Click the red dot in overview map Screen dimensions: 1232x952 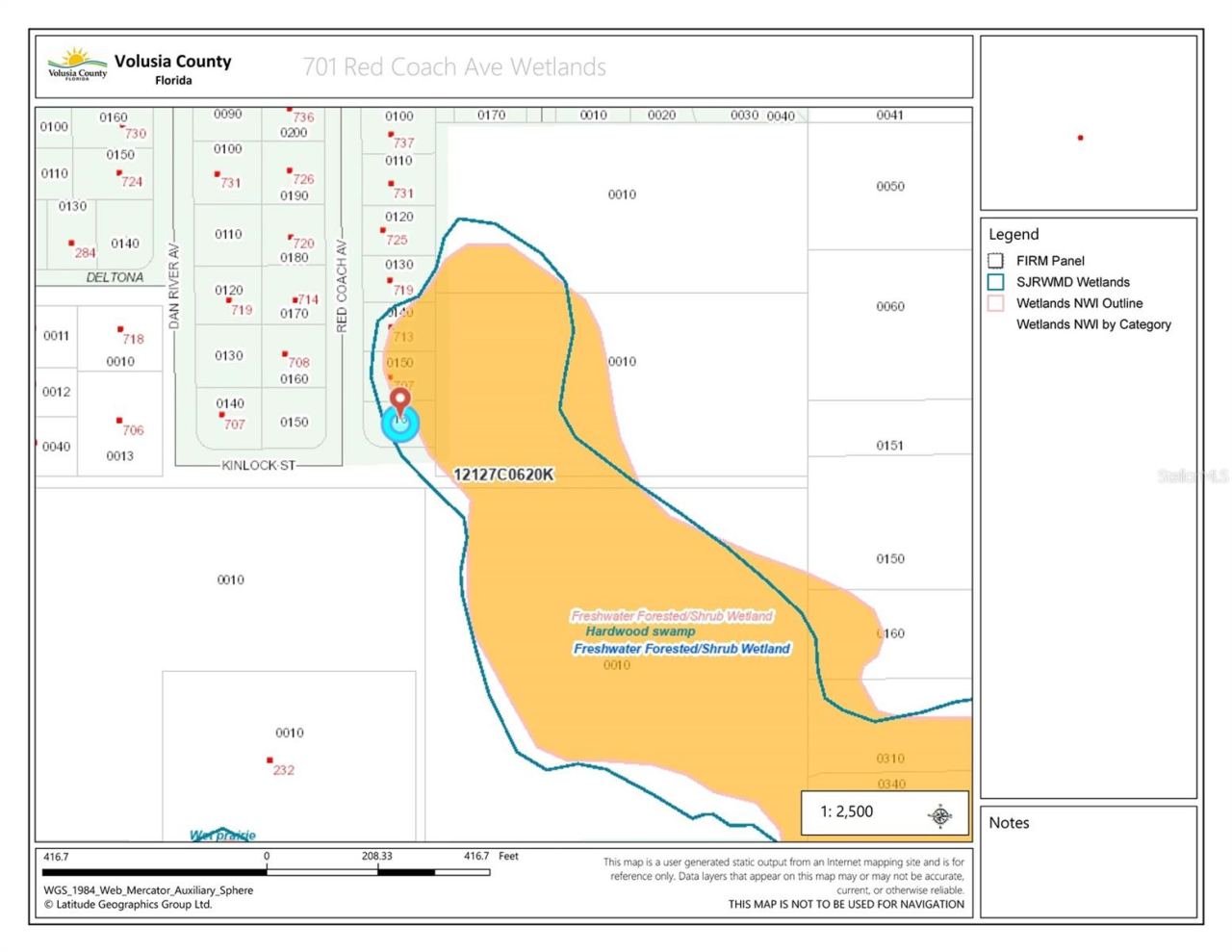[x=1080, y=138]
